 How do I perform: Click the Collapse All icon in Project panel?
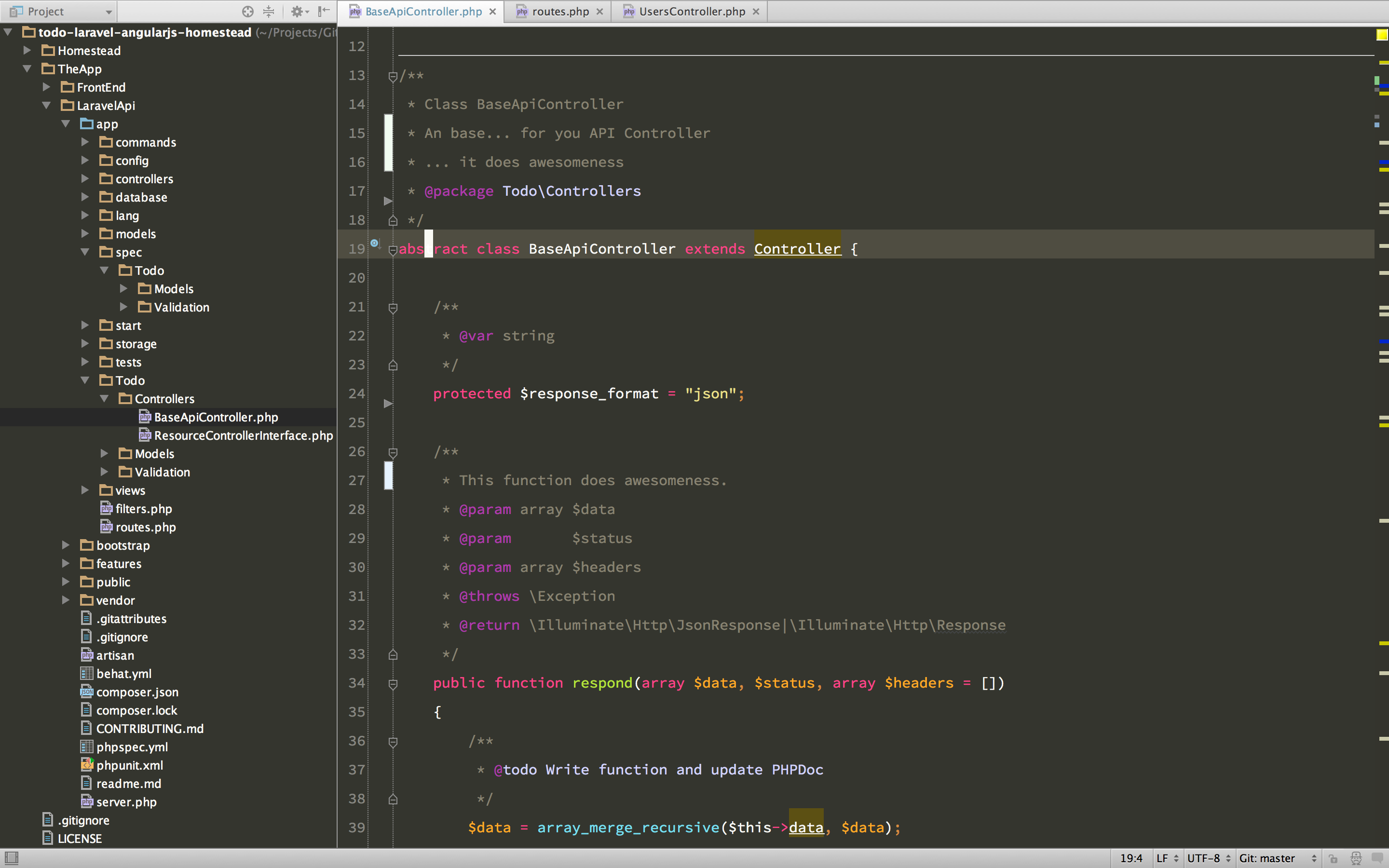(x=269, y=11)
